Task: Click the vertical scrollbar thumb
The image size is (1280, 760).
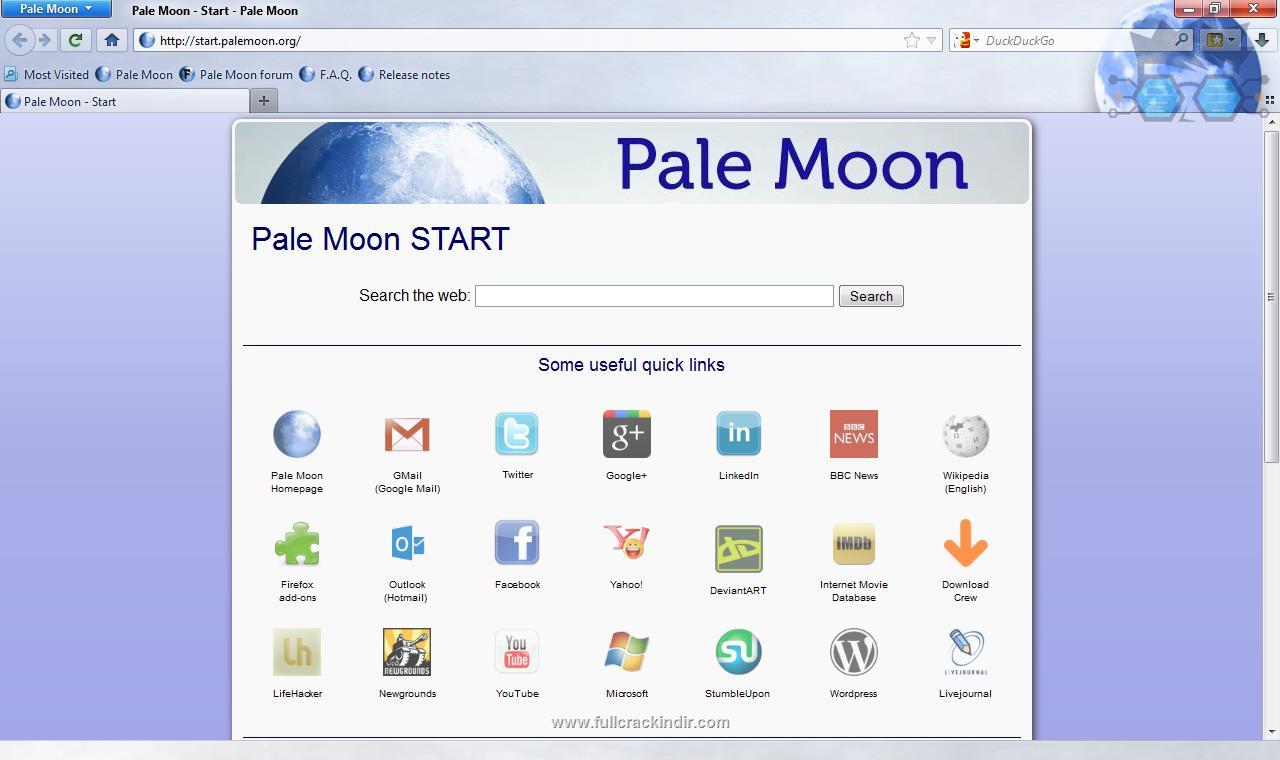Action: pyautogui.click(x=1271, y=296)
